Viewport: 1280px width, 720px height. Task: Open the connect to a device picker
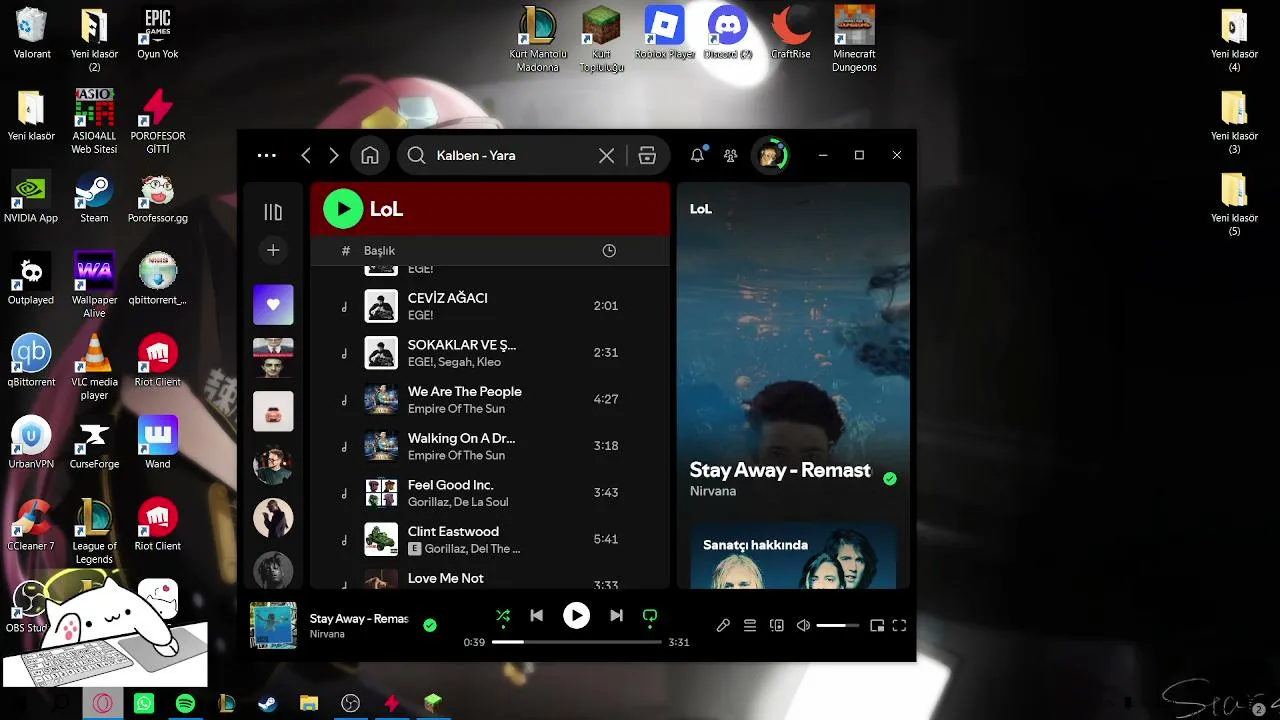(x=777, y=626)
